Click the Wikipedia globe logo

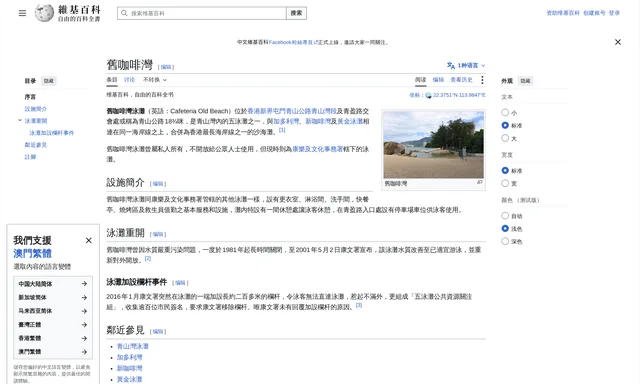tap(44, 13)
